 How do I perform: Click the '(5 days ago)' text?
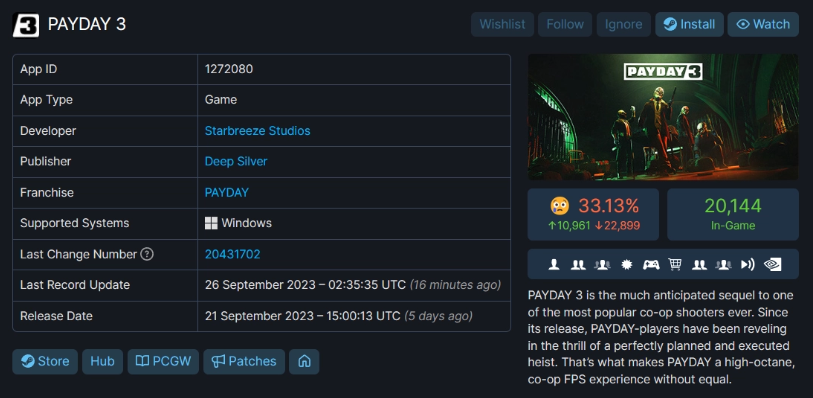pos(438,316)
